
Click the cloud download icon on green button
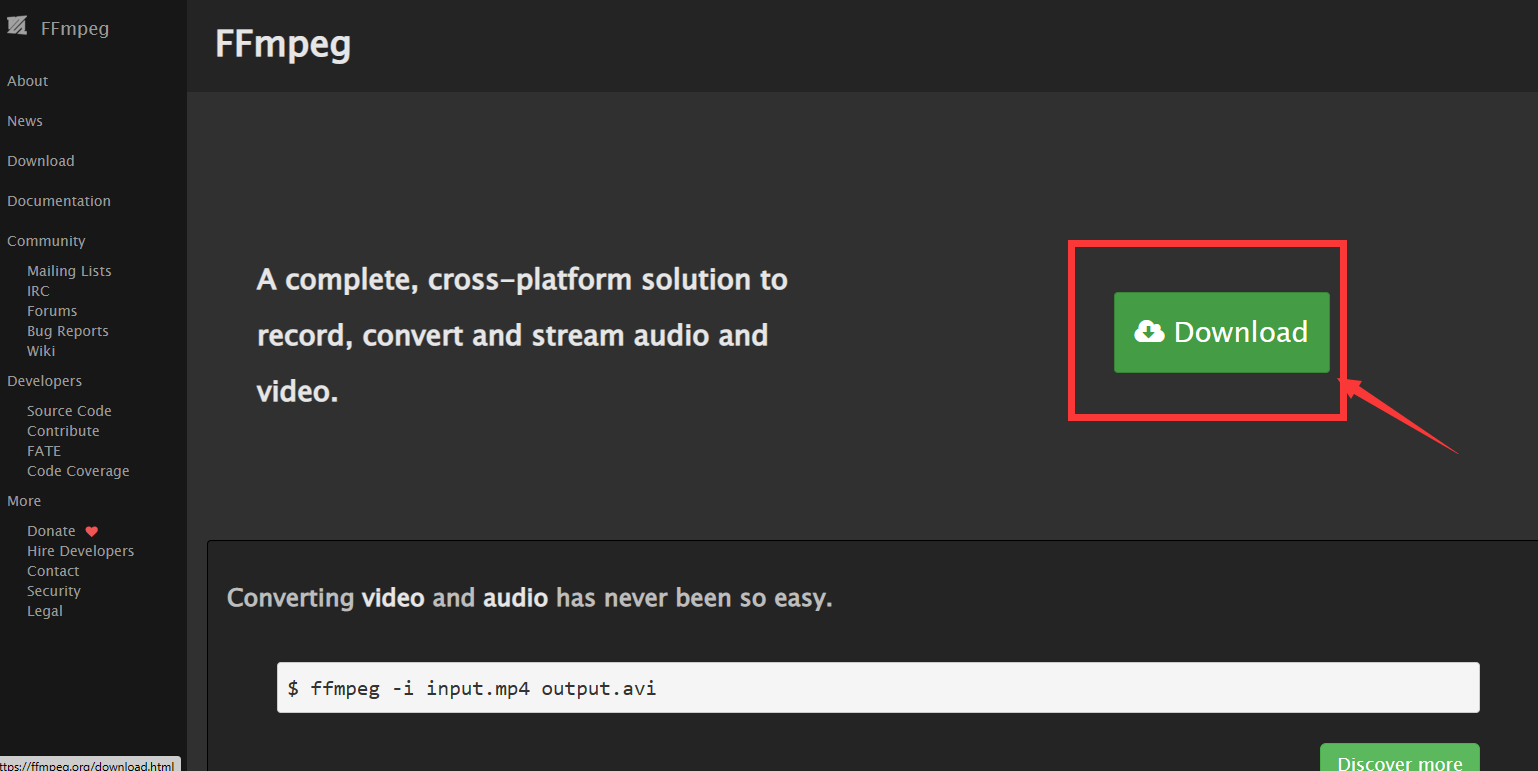coord(1150,332)
